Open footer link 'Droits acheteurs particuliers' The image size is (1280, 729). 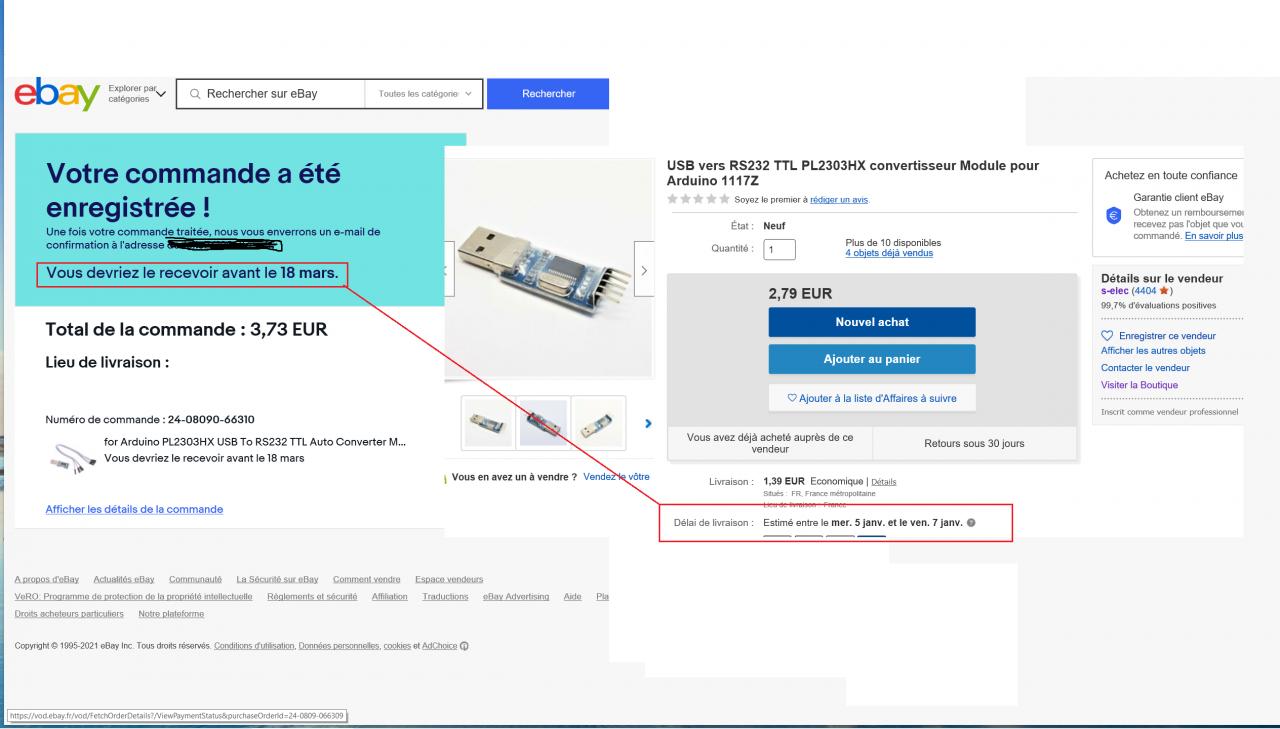pos(69,614)
